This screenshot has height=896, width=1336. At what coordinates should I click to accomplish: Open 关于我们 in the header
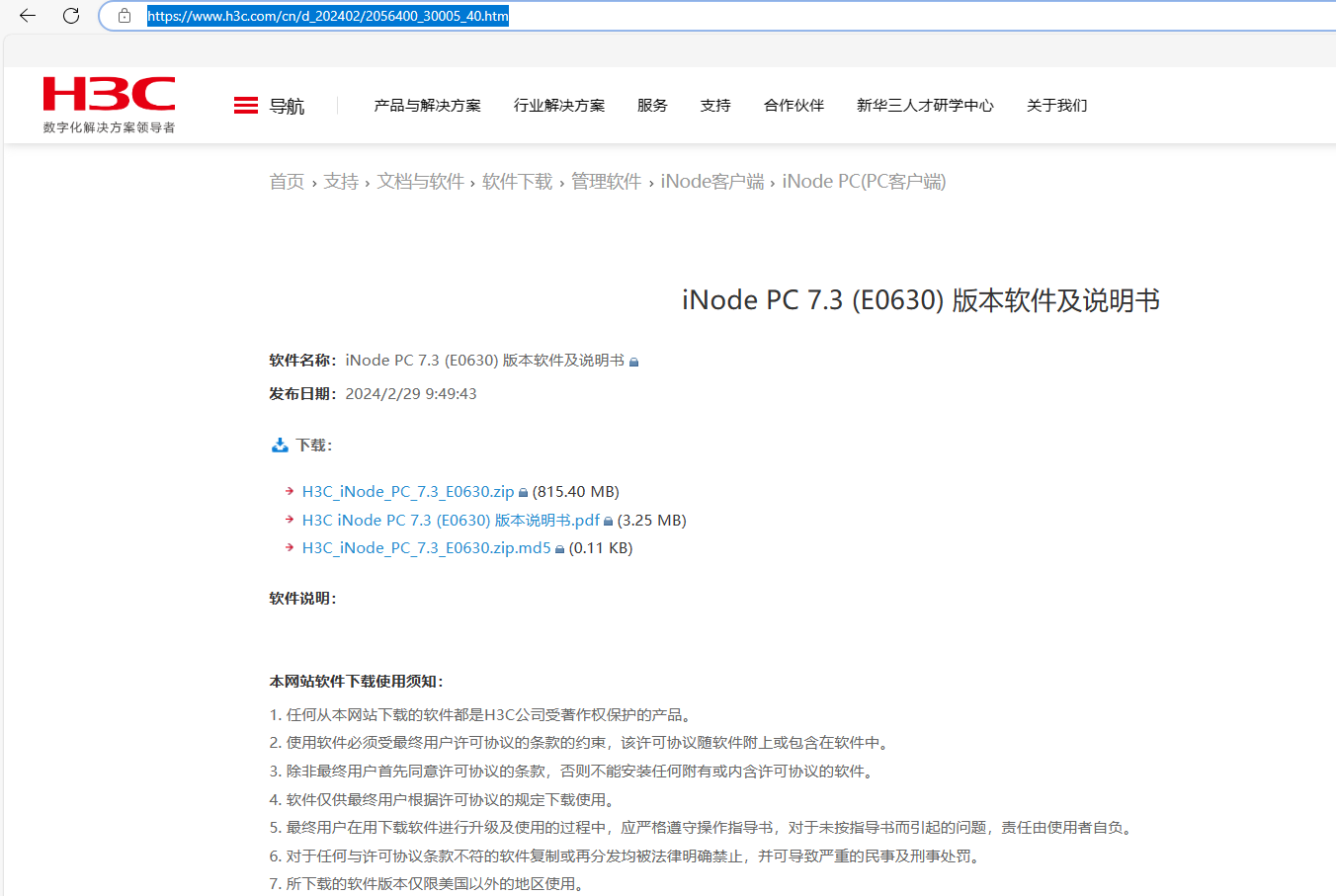coord(1056,106)
